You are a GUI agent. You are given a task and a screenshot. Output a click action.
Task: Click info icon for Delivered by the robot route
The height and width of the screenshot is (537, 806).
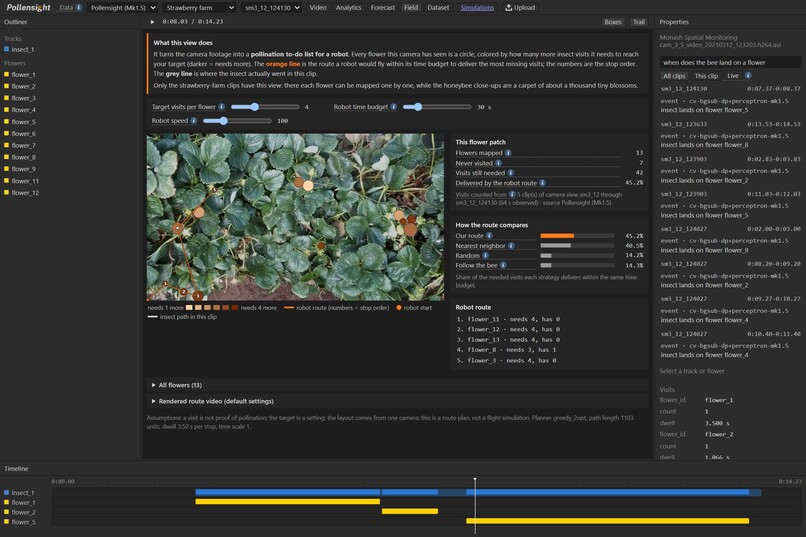pos(542,183)
